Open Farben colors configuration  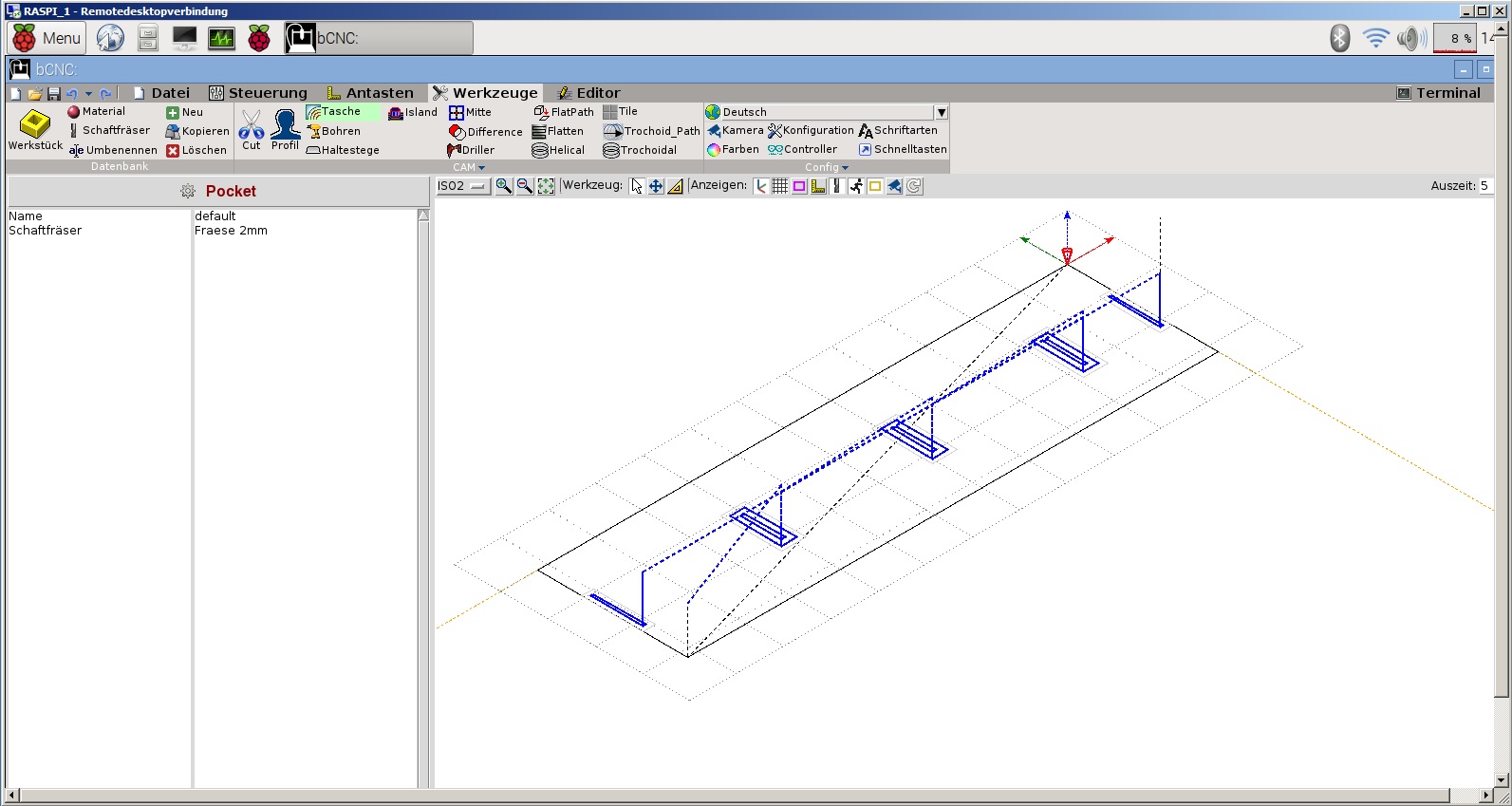tap(733, 149)
